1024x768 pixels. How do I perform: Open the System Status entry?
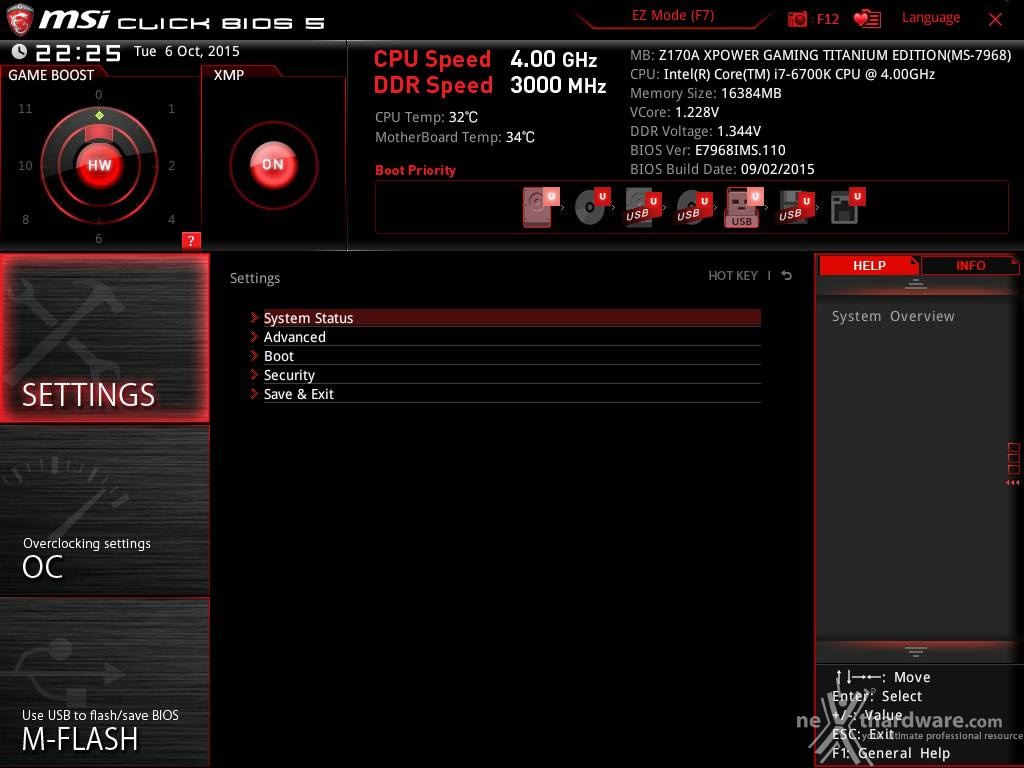[x=512, y=318]
